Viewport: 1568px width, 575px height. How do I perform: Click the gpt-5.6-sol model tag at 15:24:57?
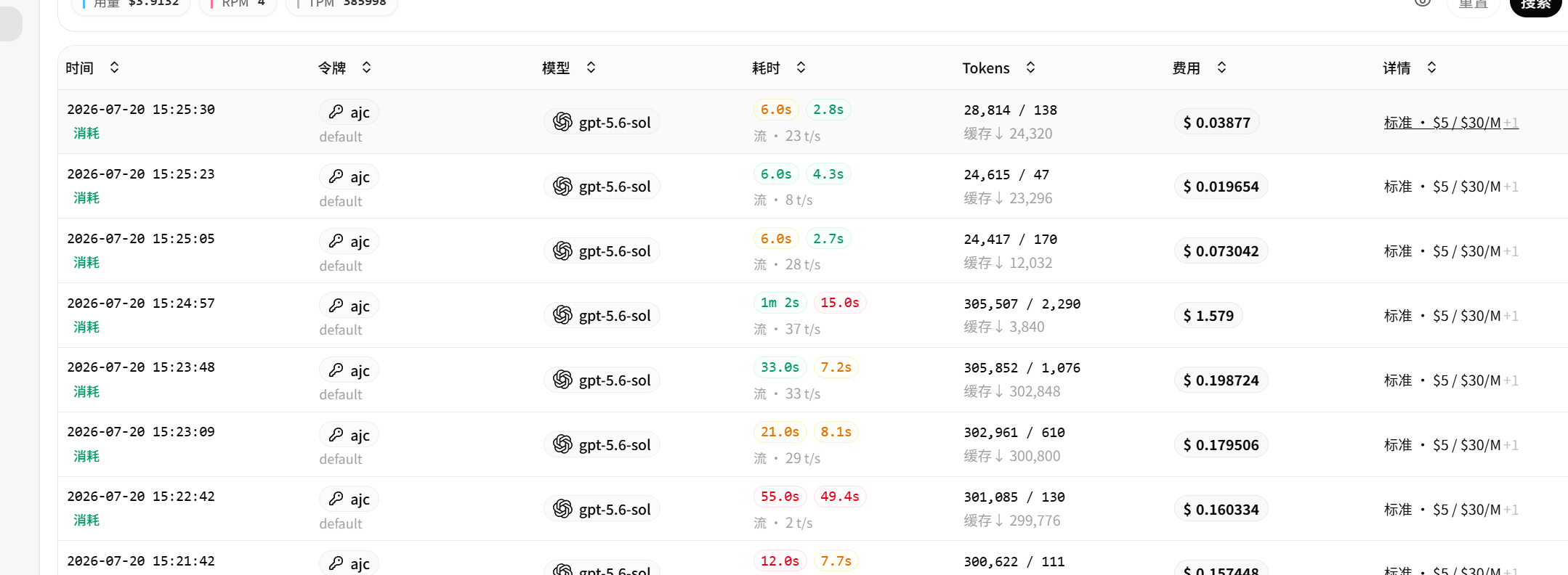pos(602,315)
